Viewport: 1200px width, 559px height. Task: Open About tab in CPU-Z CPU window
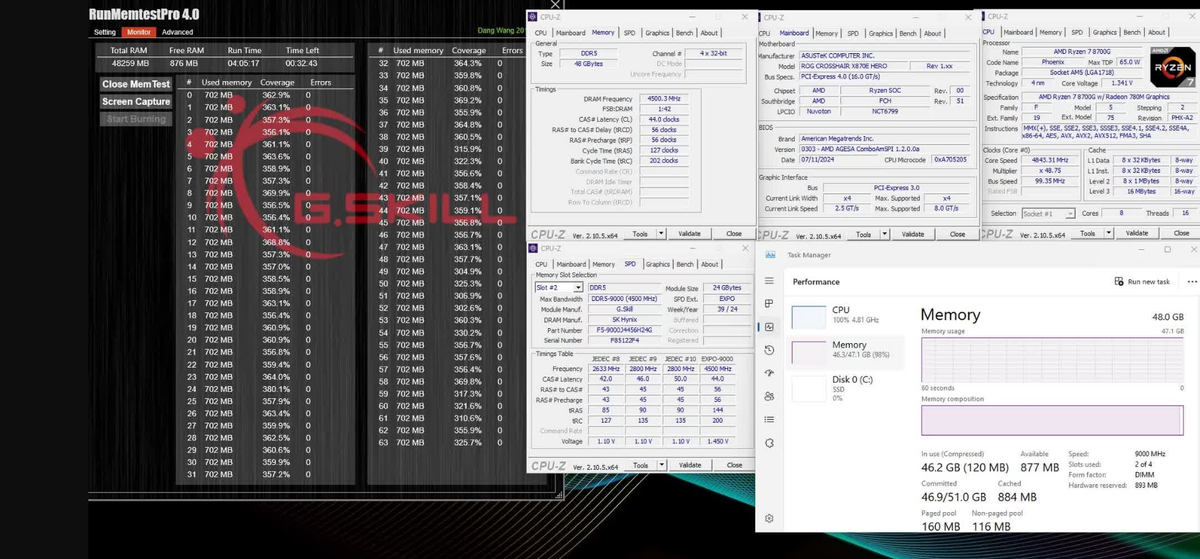pos(1156,33)
